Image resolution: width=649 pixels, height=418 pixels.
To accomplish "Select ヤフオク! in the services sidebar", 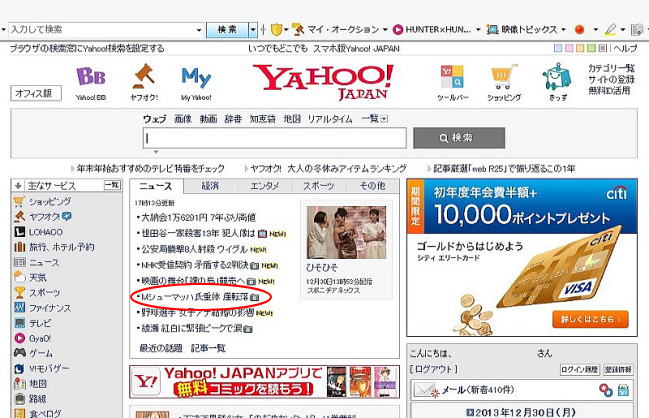I will coord(44,216).
